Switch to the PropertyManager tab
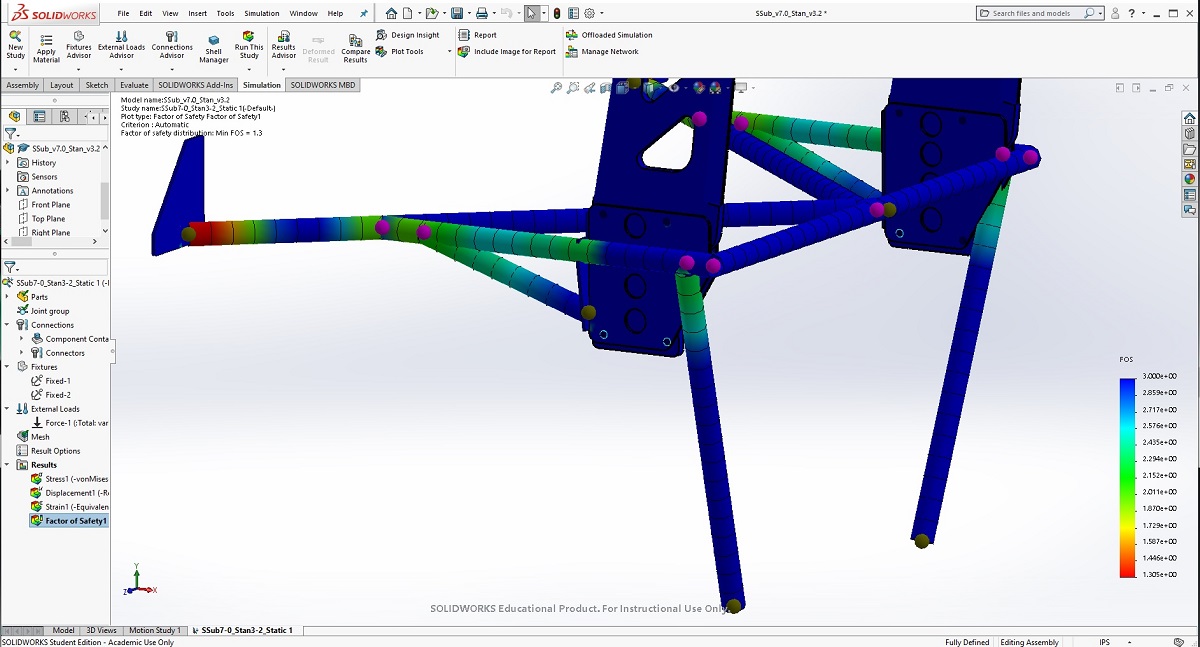 click(x=39, y=116)
